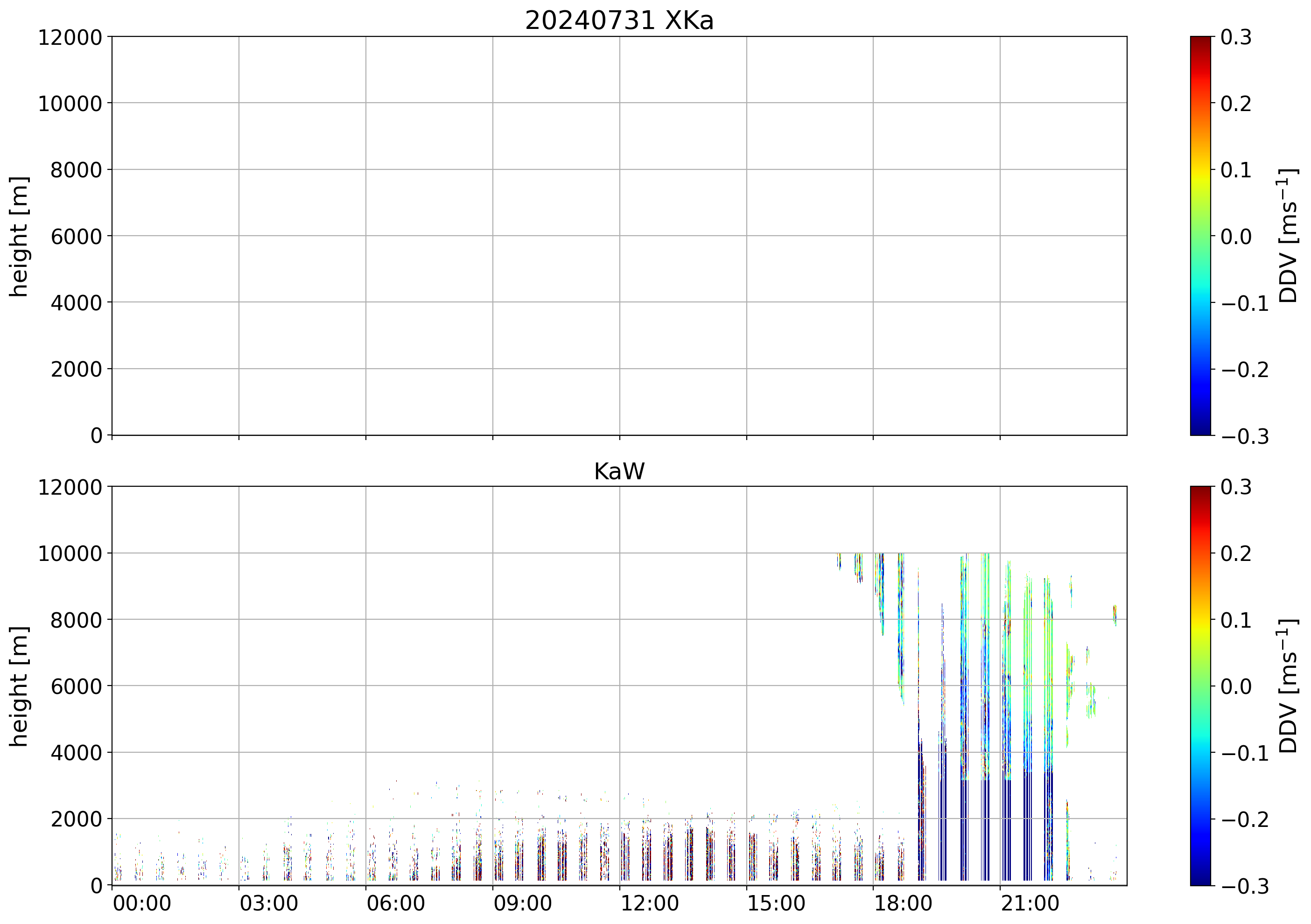Click the '06:00' time axis label
This screenshot has width=1311, height=924.
click(396, 904)
